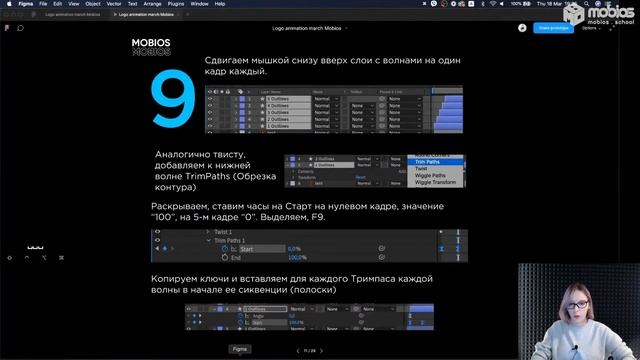The height and width of the screenshot is (360, 640).
Task: Click the Start property name label
Action: [x=247, y=249]
